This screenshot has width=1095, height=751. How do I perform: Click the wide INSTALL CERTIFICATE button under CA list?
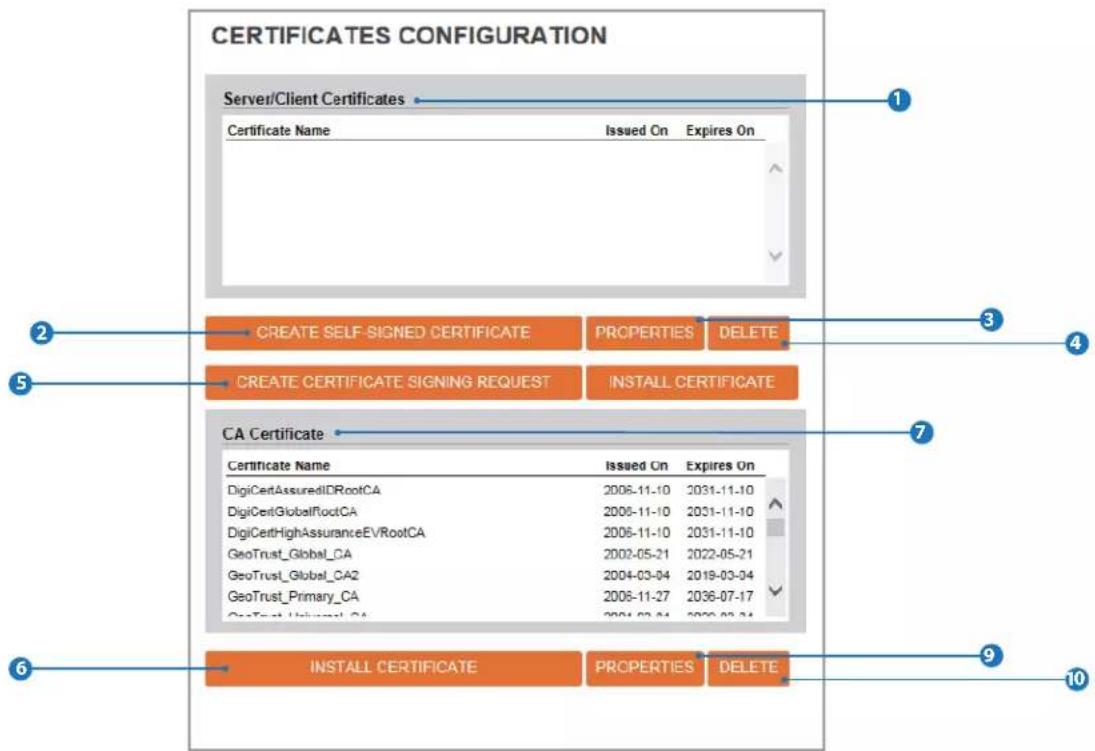point(393,668)
